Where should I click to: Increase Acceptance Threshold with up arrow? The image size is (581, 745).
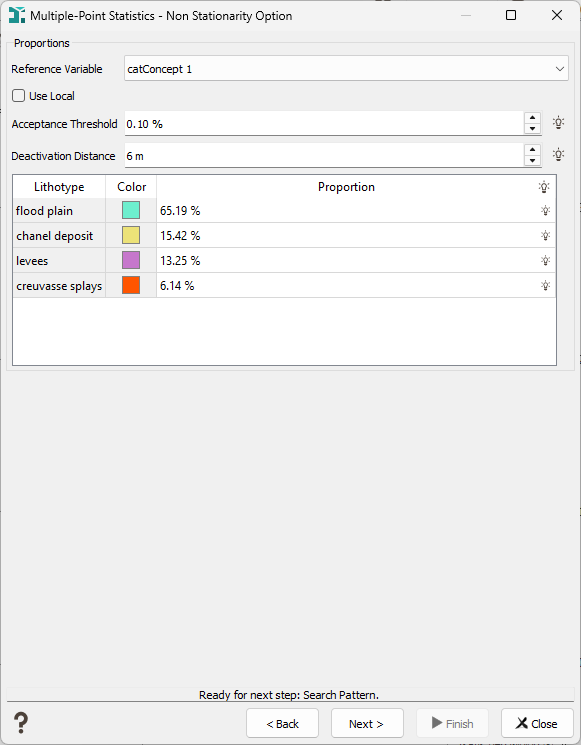tap(532, 117)
